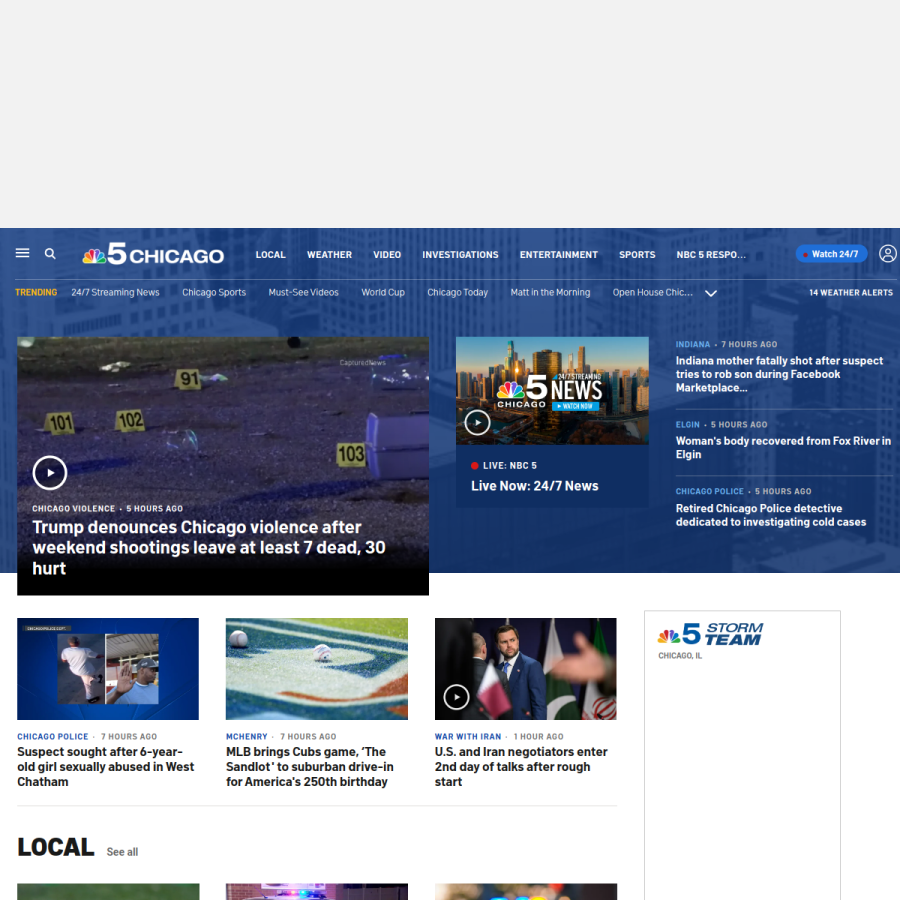Read Retired Chicago Police detective story

pyautogui.click(x=771, y=515)
